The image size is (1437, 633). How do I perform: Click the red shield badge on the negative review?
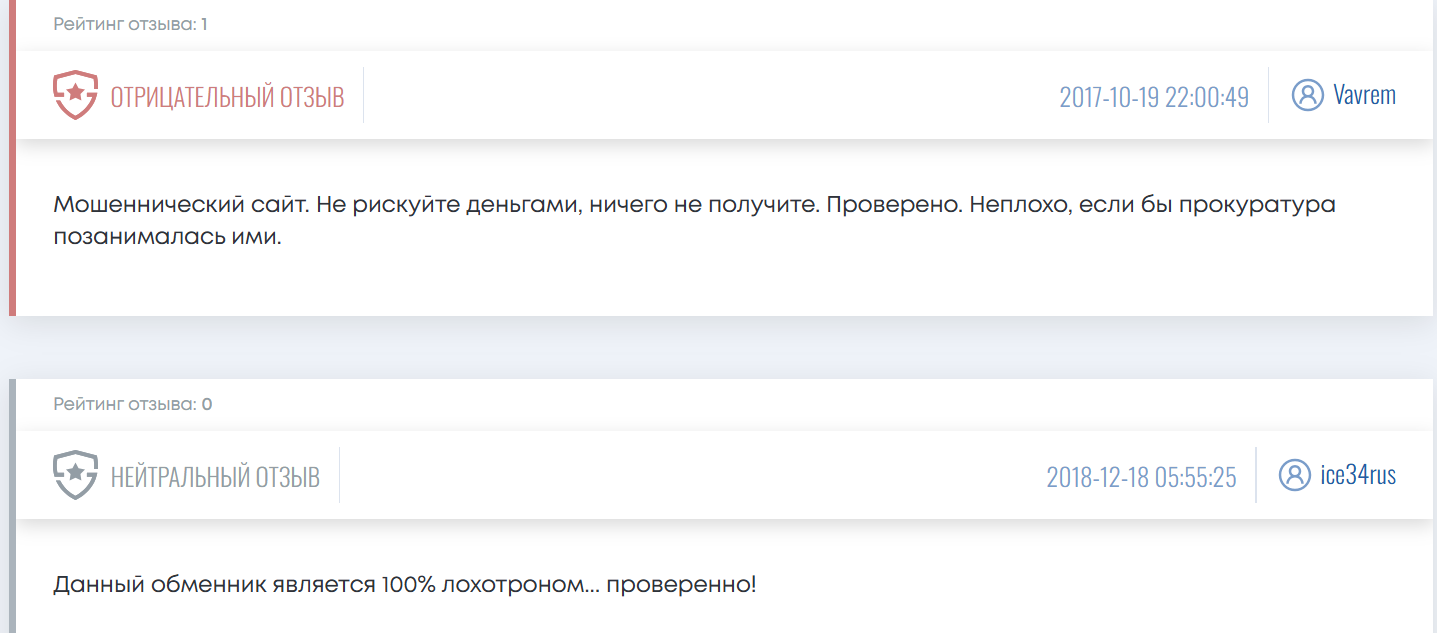(x=74, y=93)
